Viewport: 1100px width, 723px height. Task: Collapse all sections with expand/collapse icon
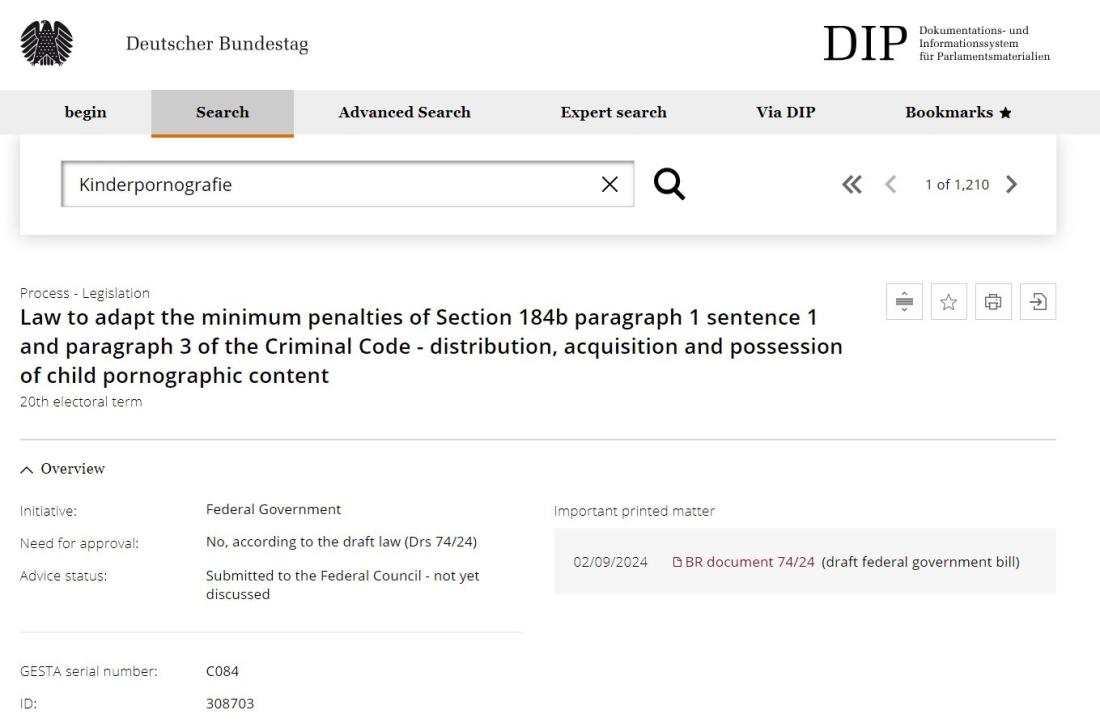904,302
